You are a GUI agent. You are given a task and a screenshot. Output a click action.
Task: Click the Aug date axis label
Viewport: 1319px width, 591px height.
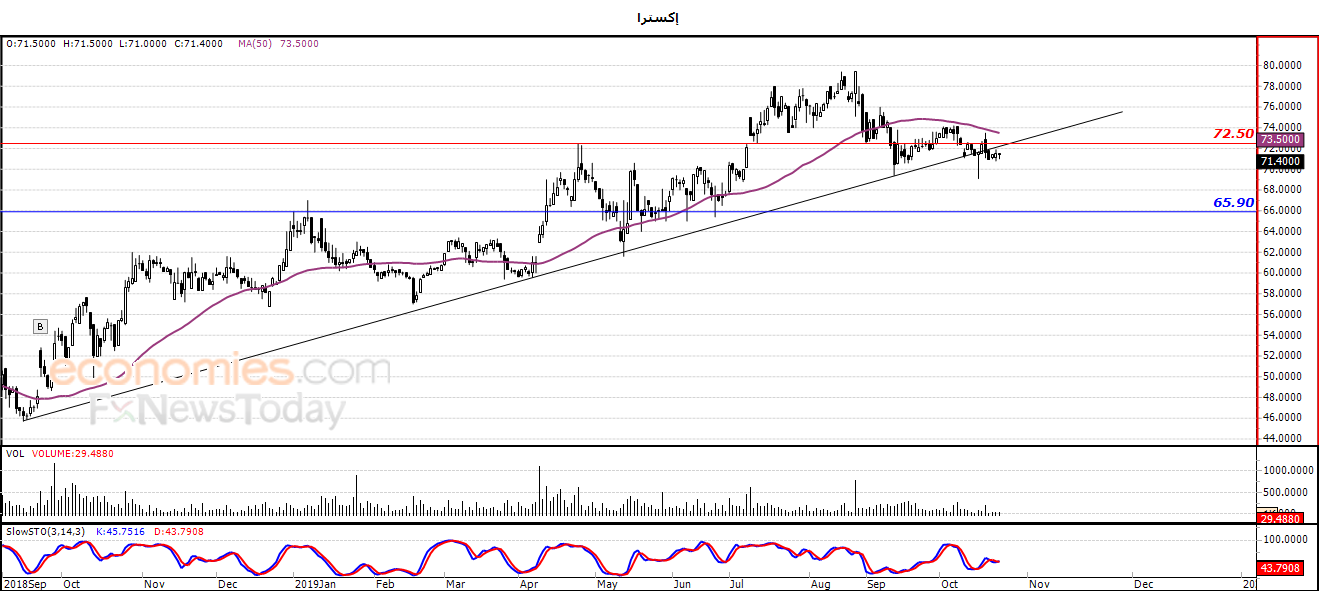(x=820, y=583)
